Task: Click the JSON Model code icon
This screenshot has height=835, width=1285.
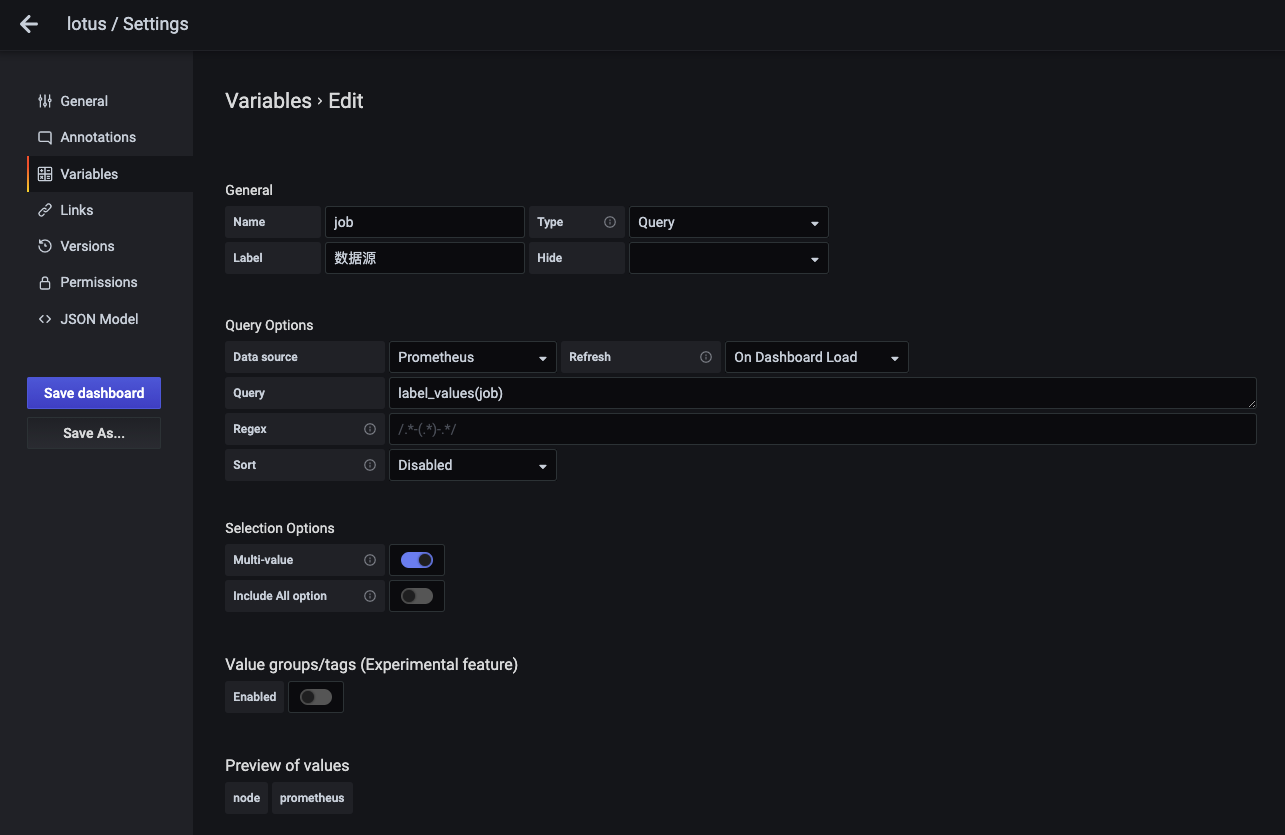Action: pos(44,319)
